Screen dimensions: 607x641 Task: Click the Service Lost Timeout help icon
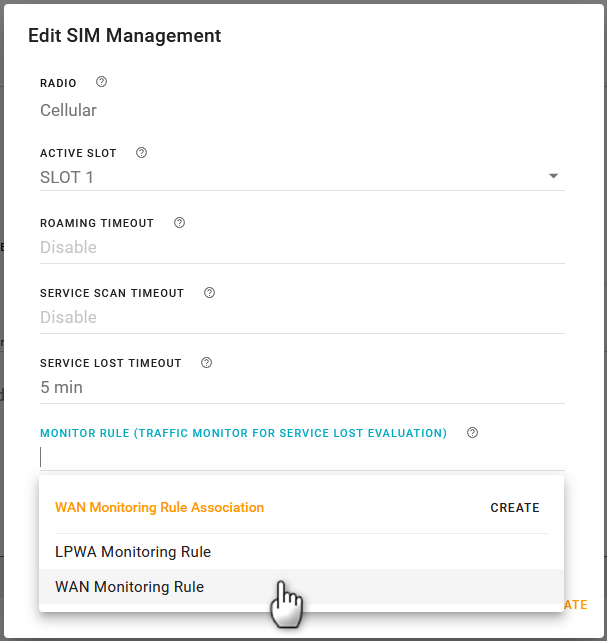click(x=206, y=363)
